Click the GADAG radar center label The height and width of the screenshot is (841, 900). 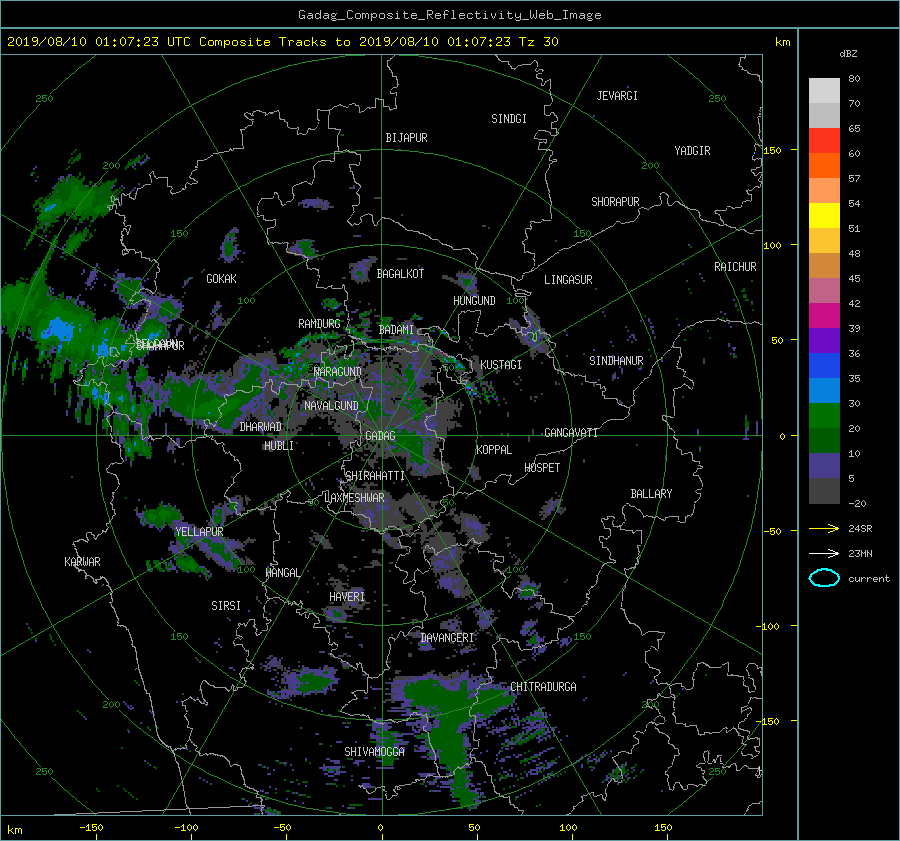coord(380,436)
